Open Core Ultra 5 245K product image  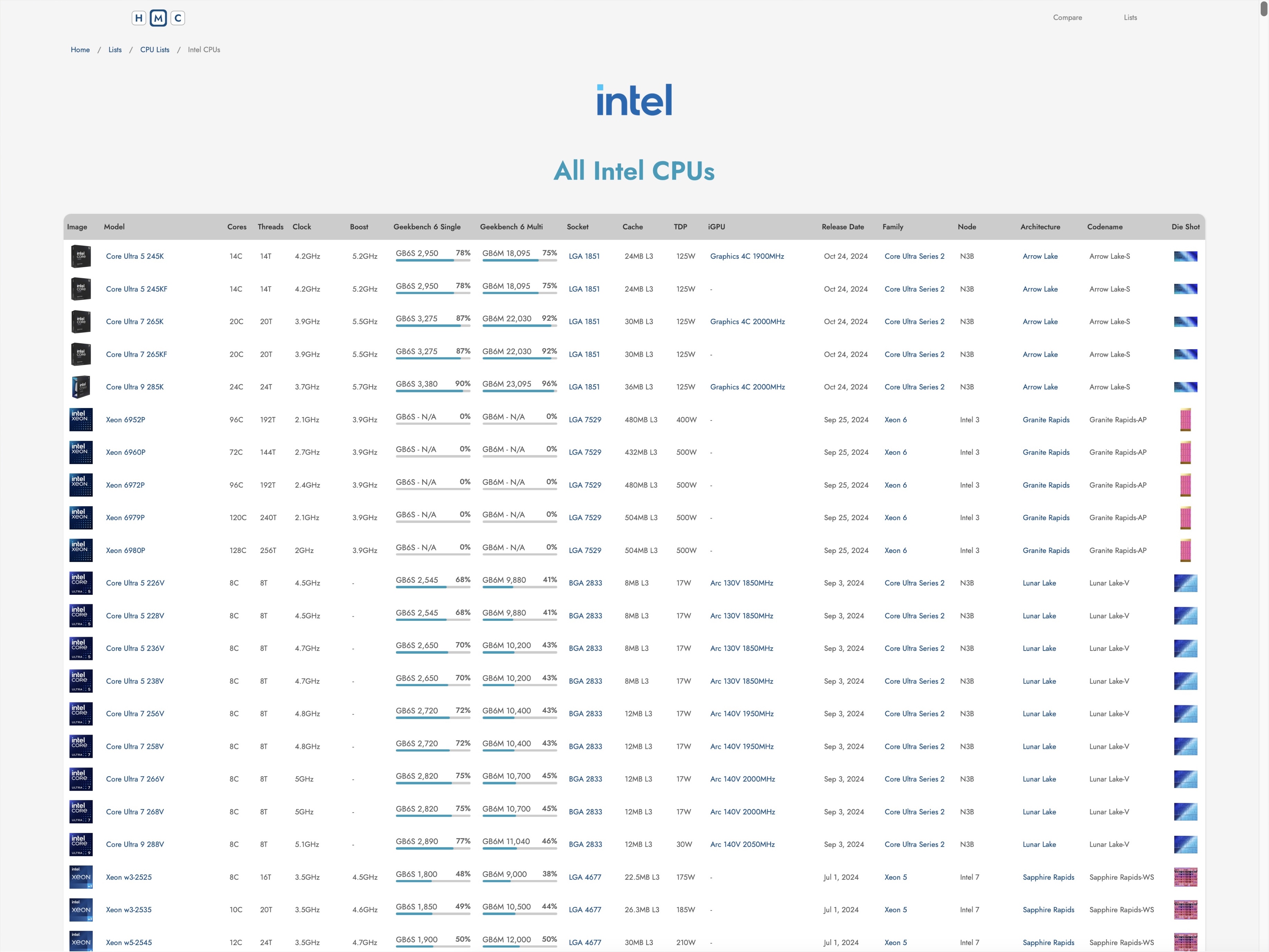pyautogui.click(x=81, y=256)
